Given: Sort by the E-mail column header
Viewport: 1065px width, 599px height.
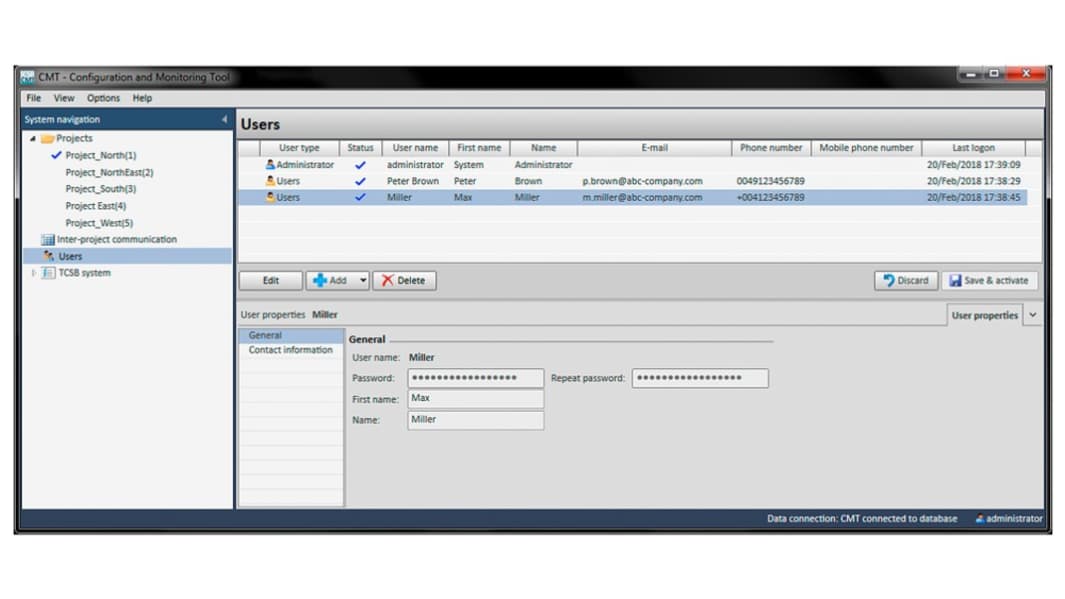Looking at the screenshot, I should click(654, 148).
